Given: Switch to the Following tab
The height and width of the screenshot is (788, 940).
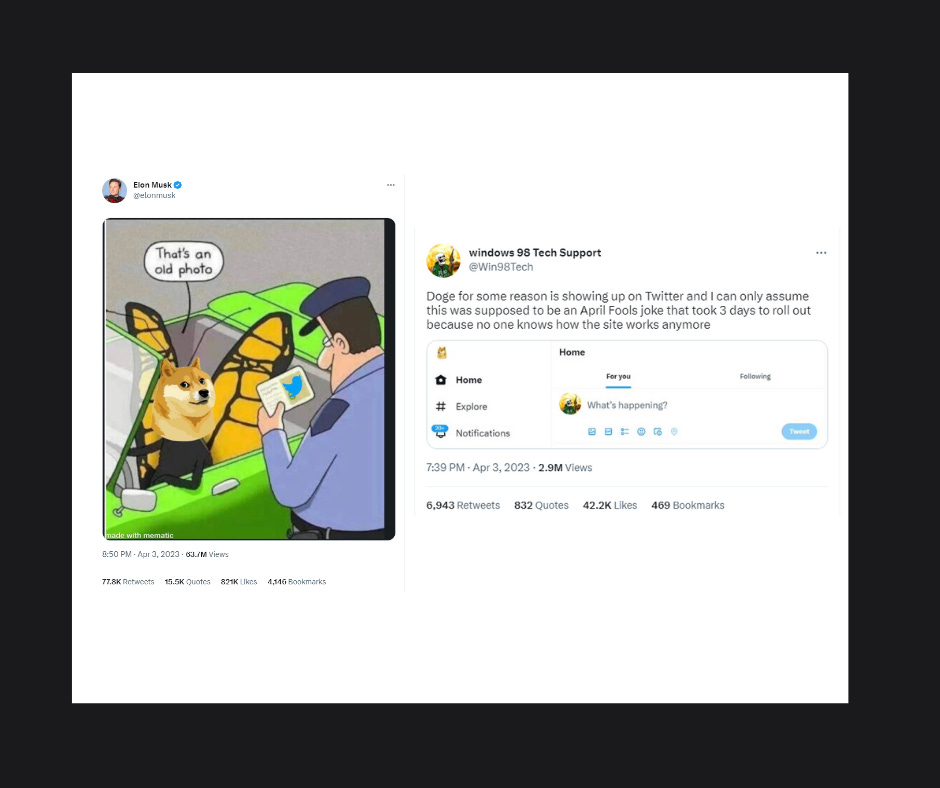Looking at the screenshot, I should 755,377.
